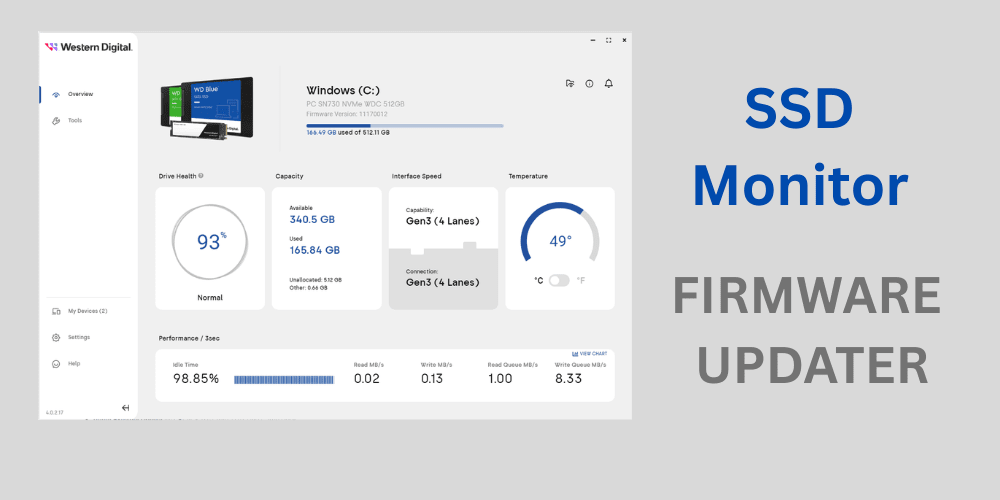
Task: Close the Western Digital window
Action: tap(624, 40)
